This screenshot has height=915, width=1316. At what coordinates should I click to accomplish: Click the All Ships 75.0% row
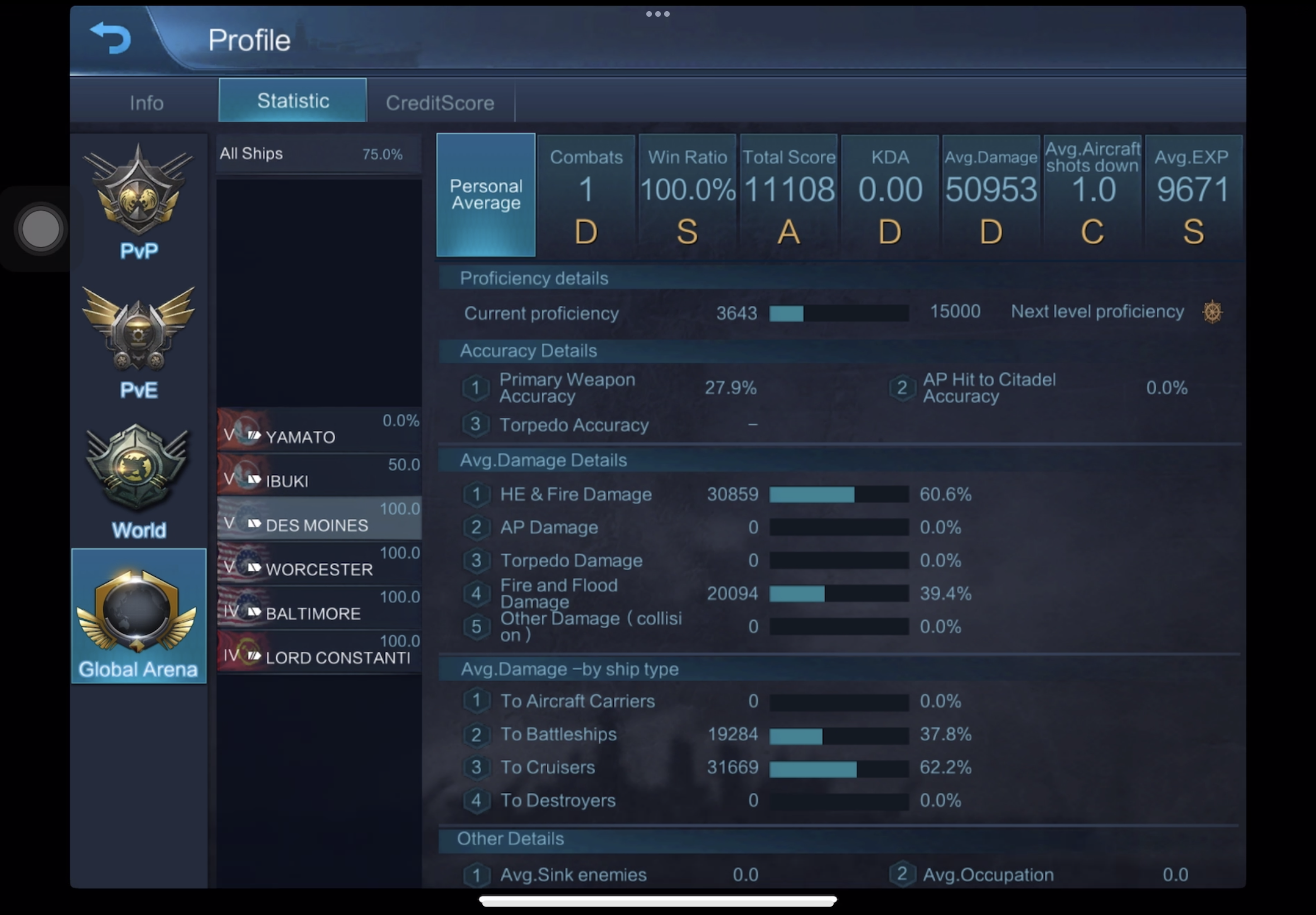(x=318, y=153)
